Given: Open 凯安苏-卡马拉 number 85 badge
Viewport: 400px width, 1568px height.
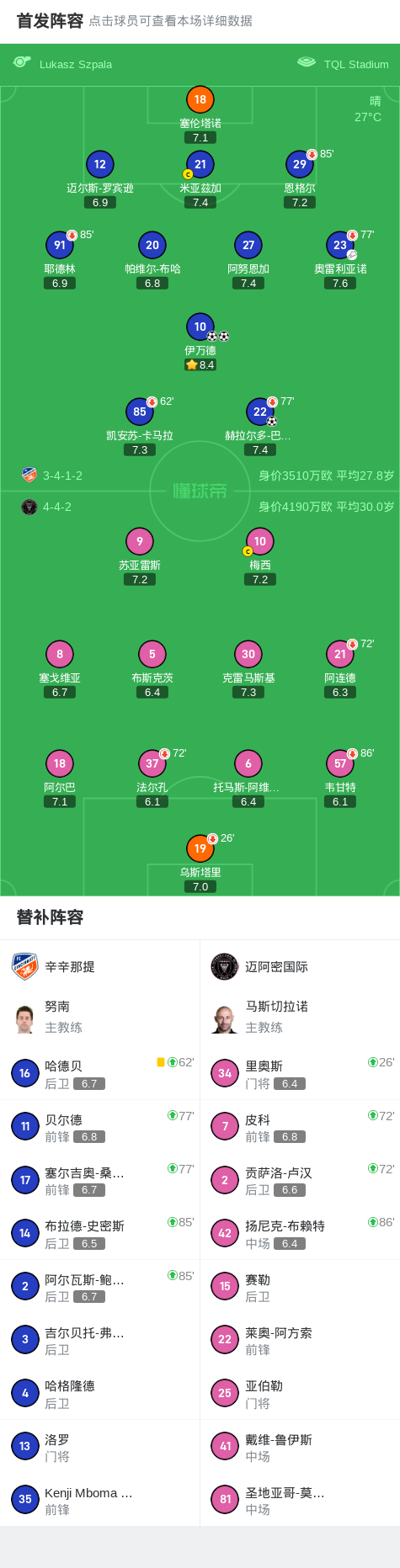Looking at the screenshot, I should coord(140,412).
